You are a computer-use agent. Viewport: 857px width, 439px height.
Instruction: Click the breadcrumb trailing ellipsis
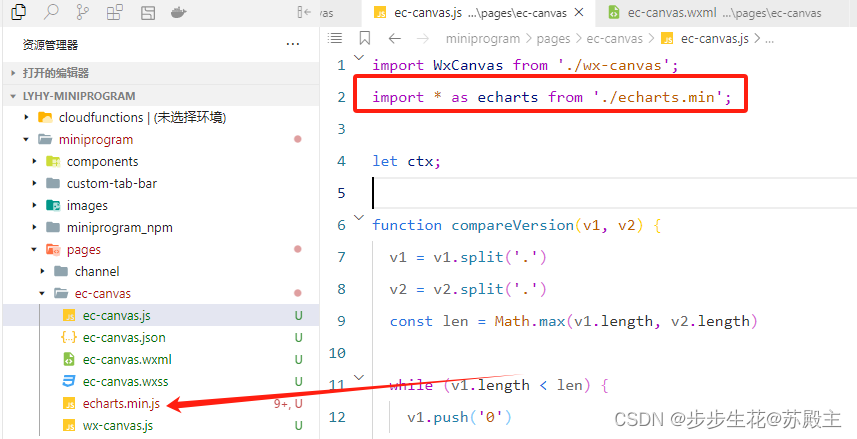[770, 39]
